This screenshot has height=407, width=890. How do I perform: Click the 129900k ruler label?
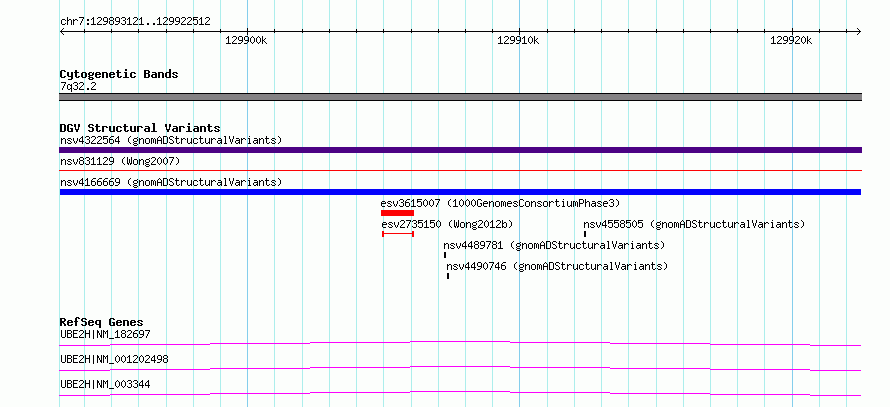[246, 40]
